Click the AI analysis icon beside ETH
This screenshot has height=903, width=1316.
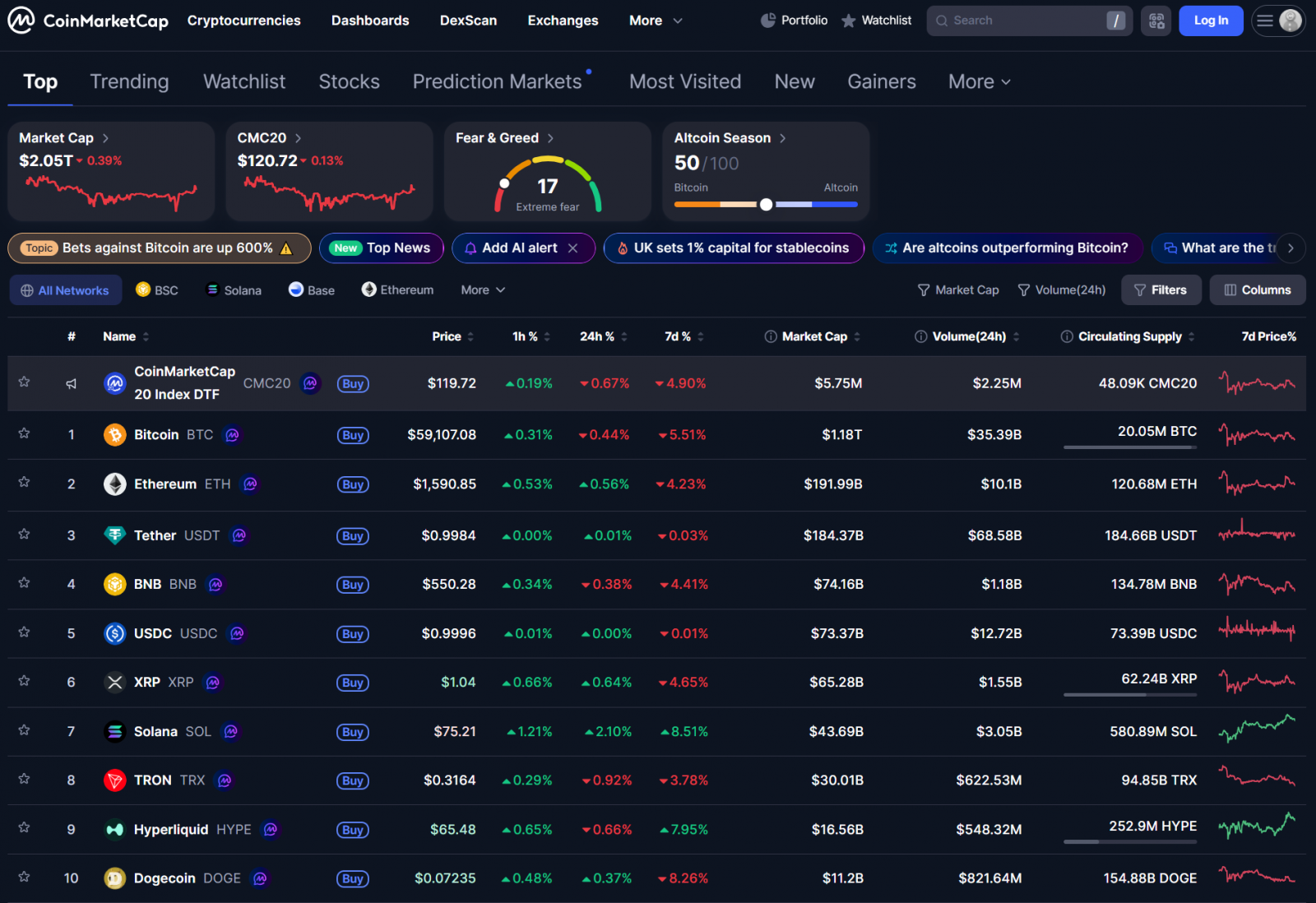[250, 484]
